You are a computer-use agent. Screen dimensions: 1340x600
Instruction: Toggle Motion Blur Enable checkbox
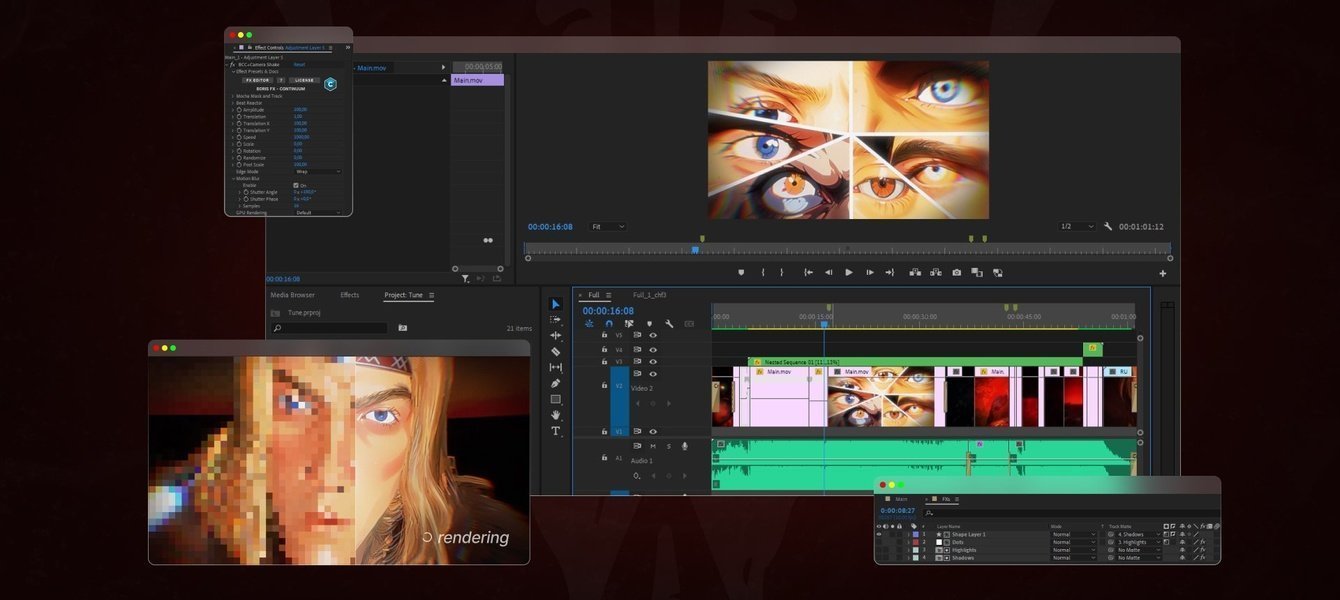tap(296, 185)
